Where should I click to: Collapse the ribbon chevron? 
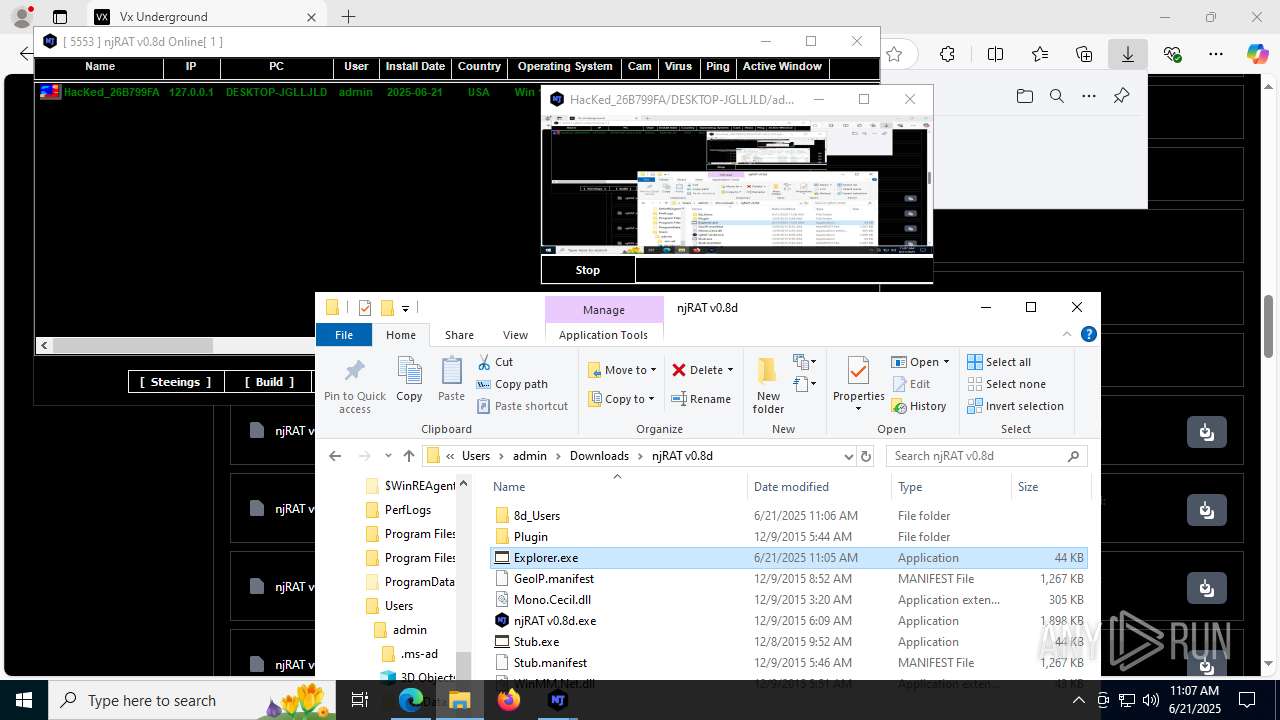1066,335
